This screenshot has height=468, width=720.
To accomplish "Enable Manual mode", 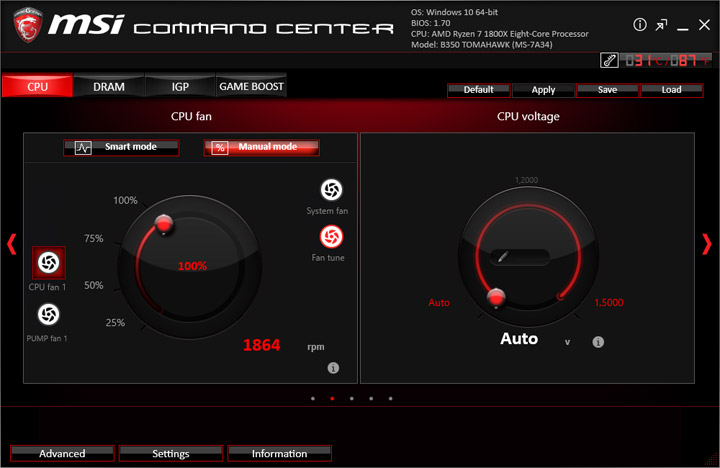I will point(262,147).
